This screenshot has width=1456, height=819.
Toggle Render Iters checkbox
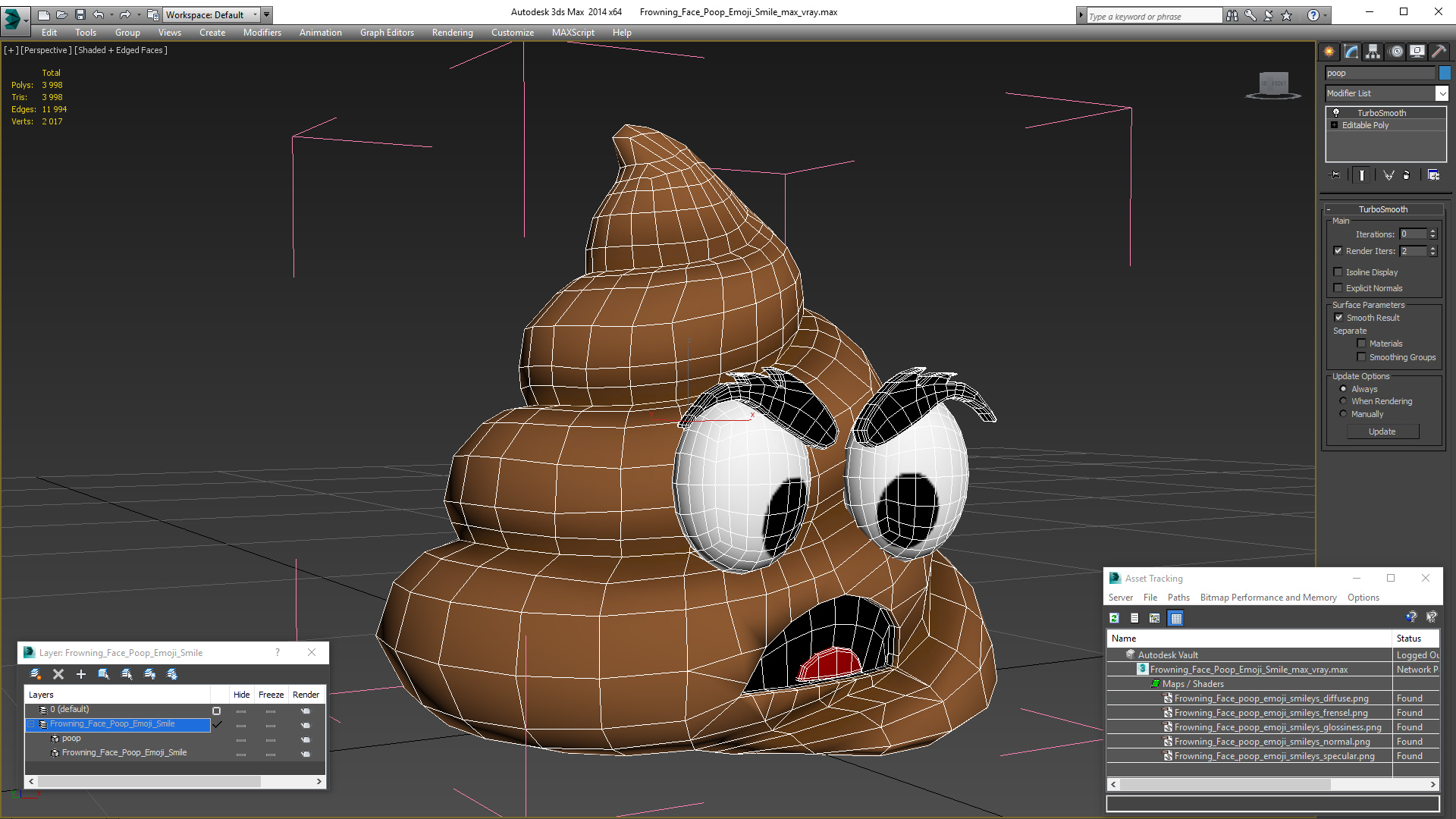[1338, 251]
